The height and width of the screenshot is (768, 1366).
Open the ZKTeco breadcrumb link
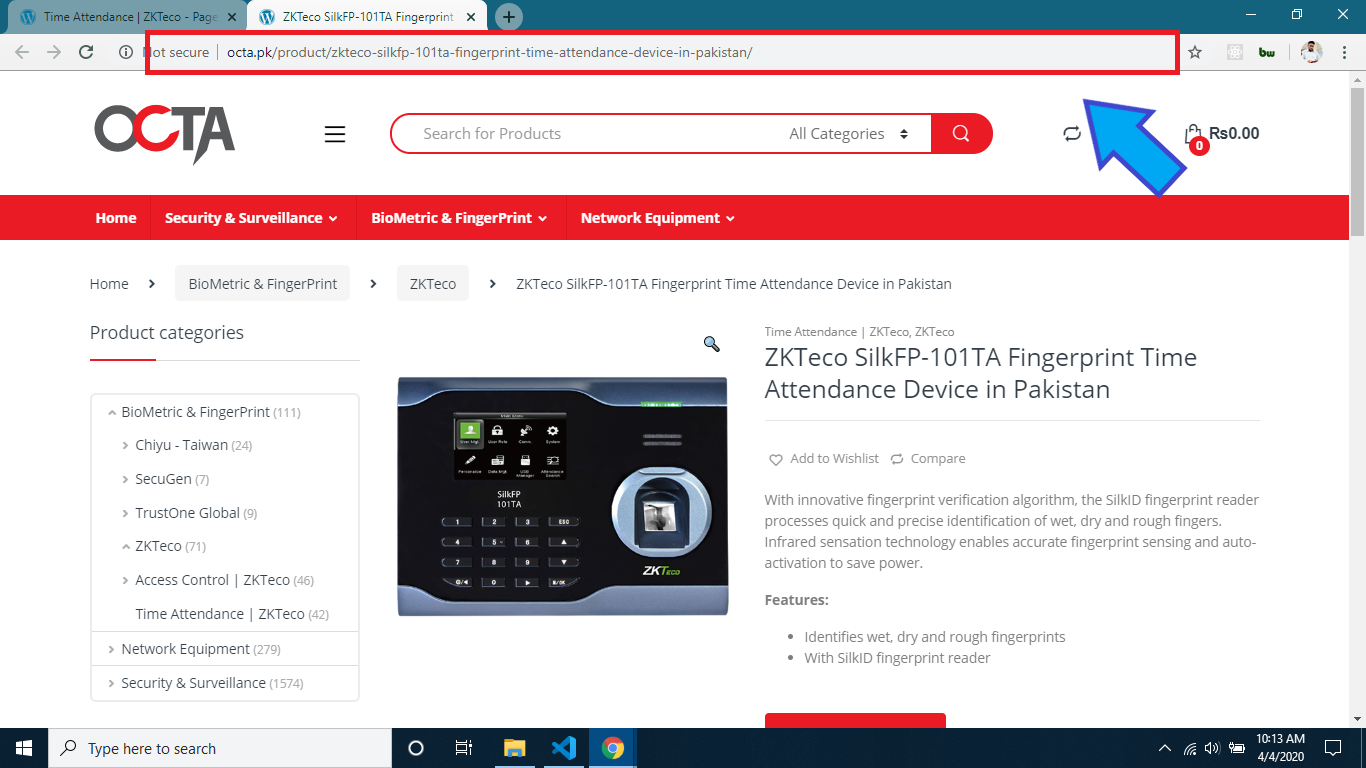(x=433, y=284)
